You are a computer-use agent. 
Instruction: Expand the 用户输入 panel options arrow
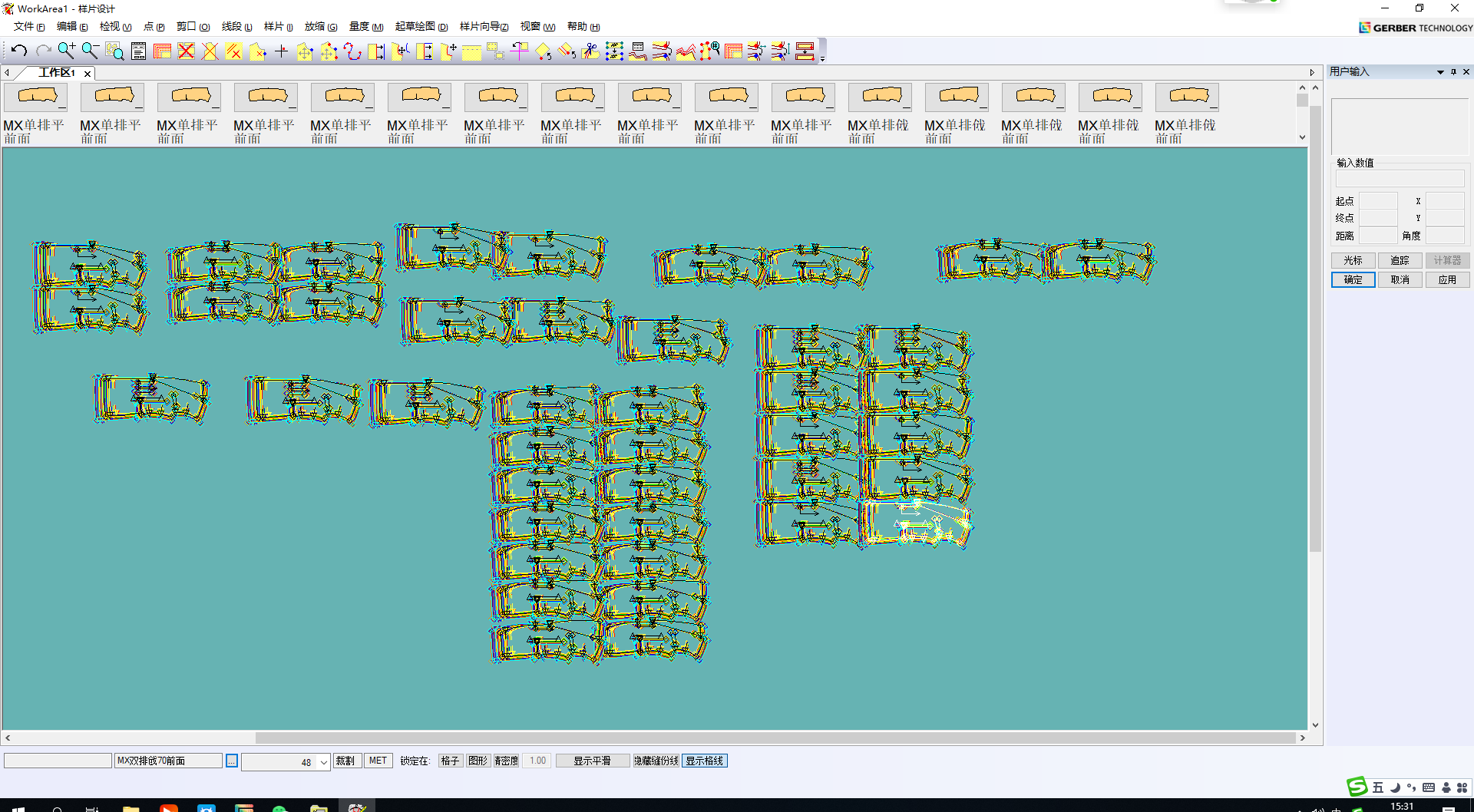pos(1440,72)
